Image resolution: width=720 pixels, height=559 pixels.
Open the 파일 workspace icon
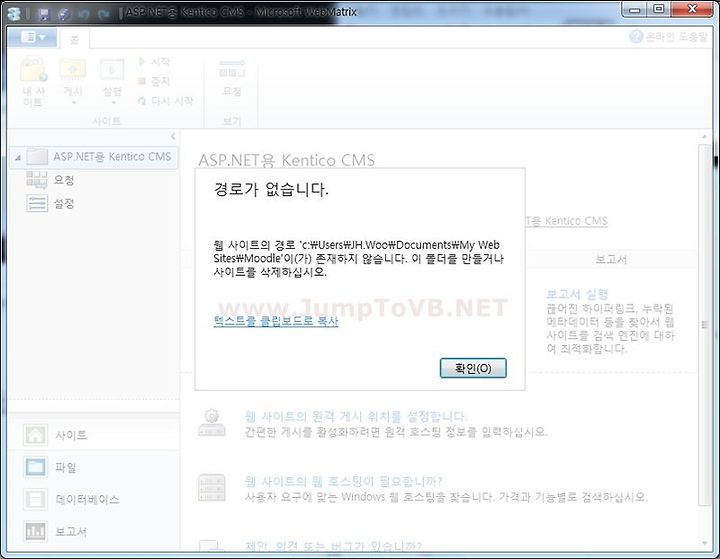click(35, 467)
